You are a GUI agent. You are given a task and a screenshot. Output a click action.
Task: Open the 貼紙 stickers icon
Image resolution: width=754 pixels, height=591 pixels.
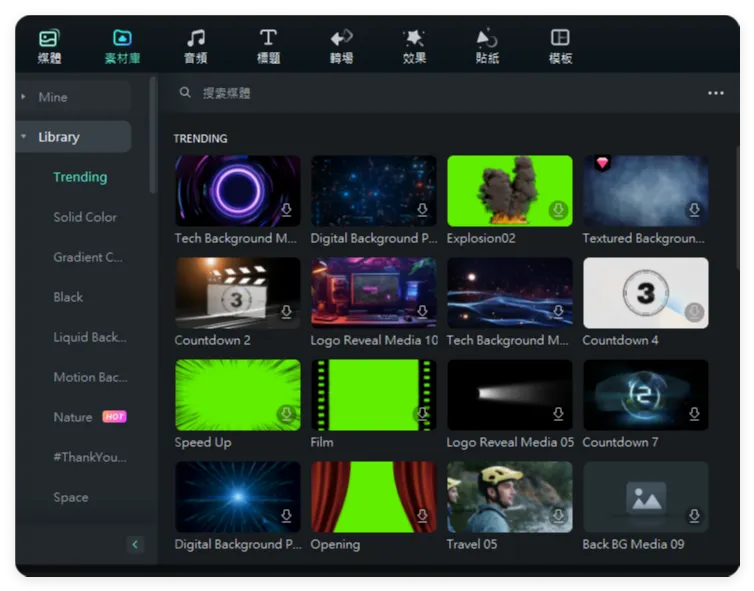click(x=487, y=39)
